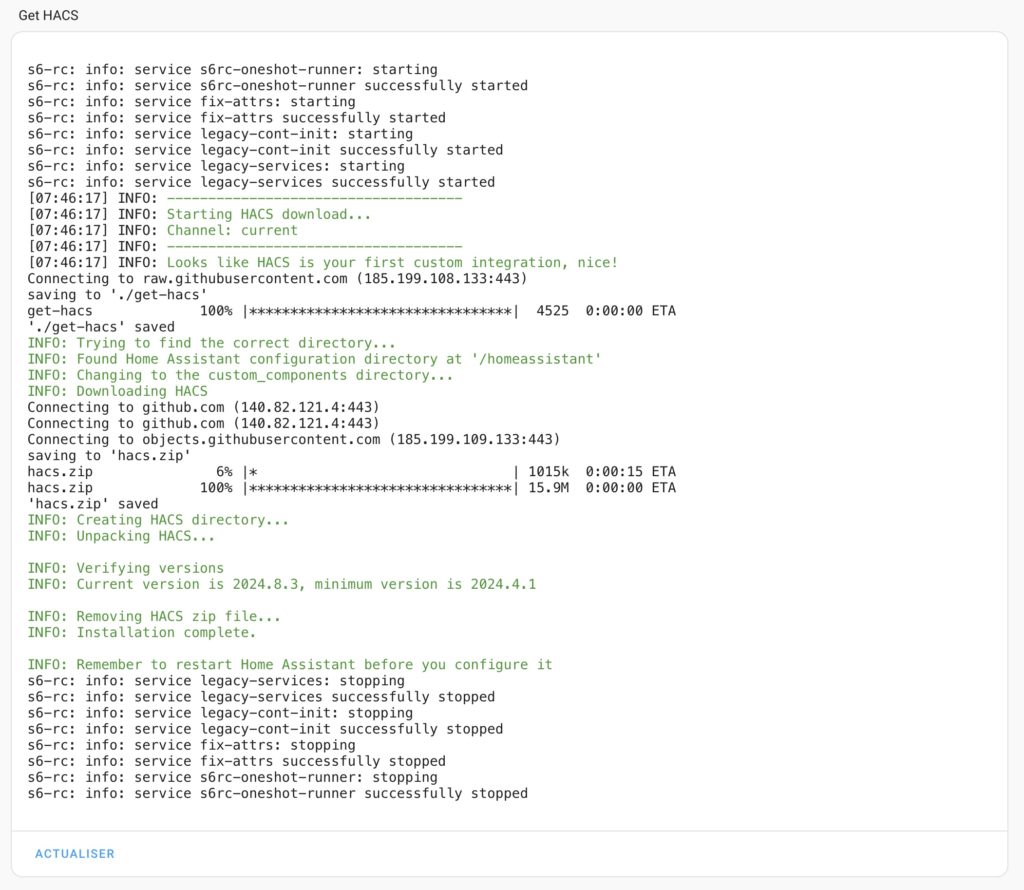
Task: Click the 'Channel: current' log entry
Action: [232, 230]
